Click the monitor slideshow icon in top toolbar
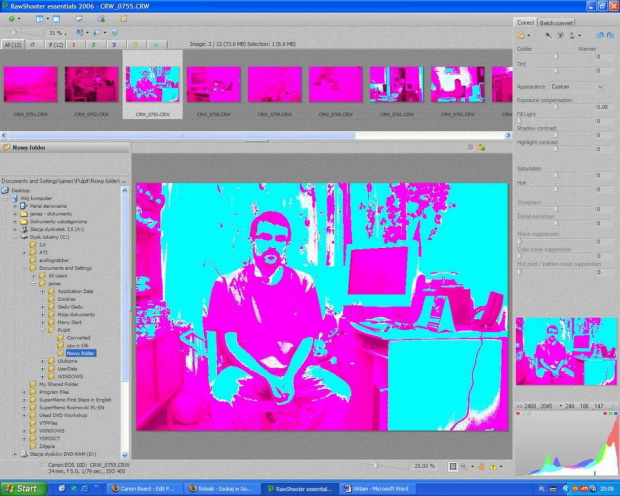Viewport: 620px width, 496px height. click(79, 19)
